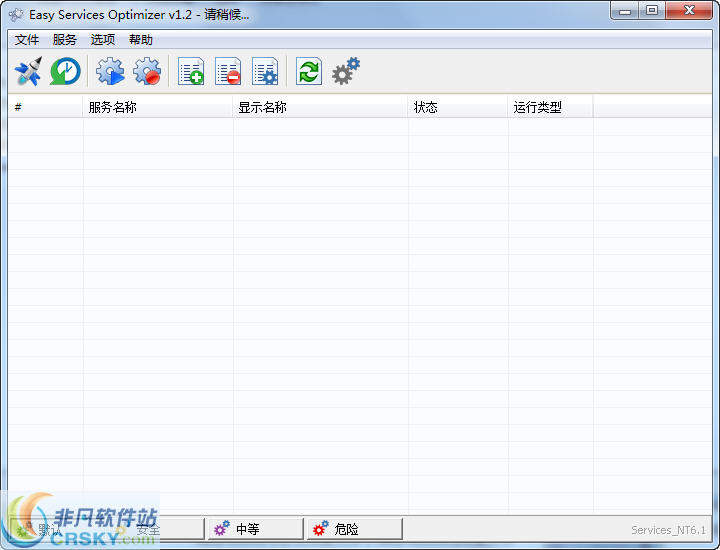Viewport: 720px width, 550px height.
Task: Open the 选项 menu
Action: 102,40
